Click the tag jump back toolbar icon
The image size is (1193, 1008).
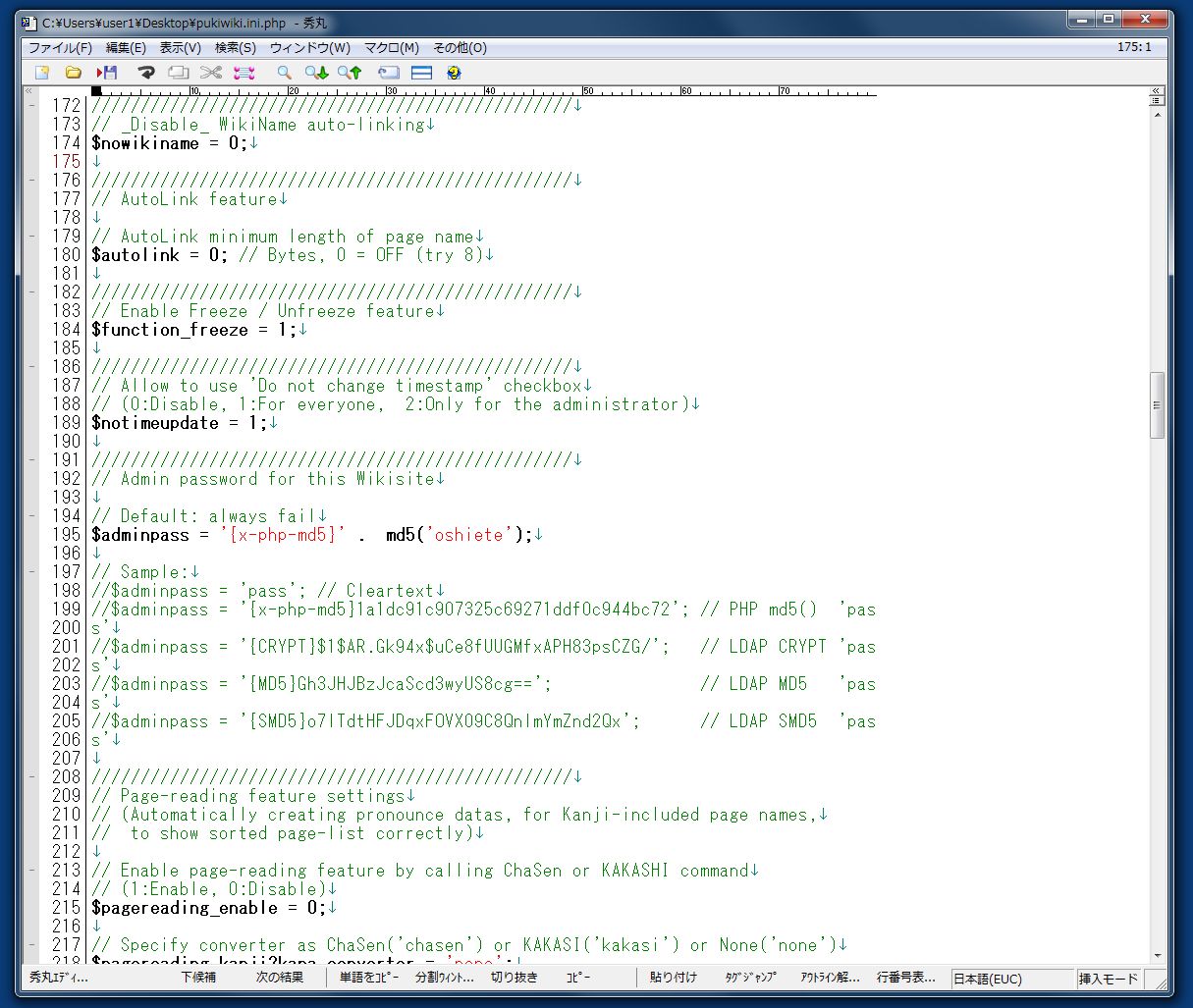(389, 73)
